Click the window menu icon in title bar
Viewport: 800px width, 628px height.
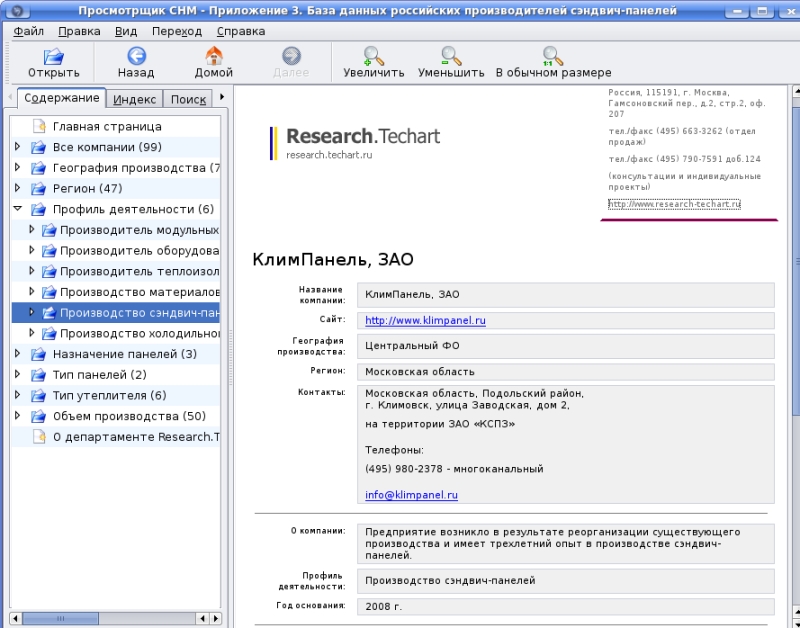(18, 10)
